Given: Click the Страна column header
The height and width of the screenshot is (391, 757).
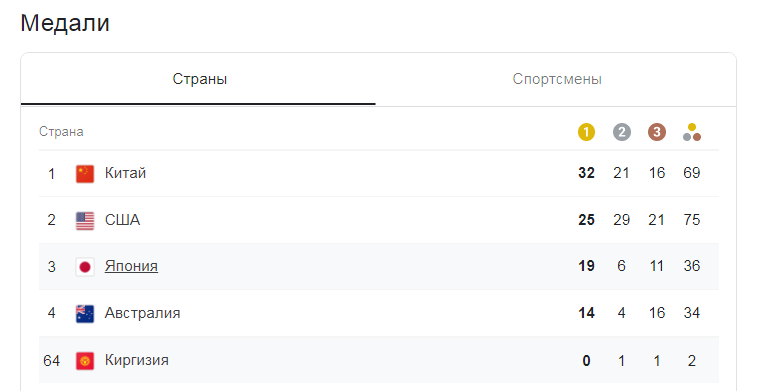Looking at the screenshot, I should 61,132.
